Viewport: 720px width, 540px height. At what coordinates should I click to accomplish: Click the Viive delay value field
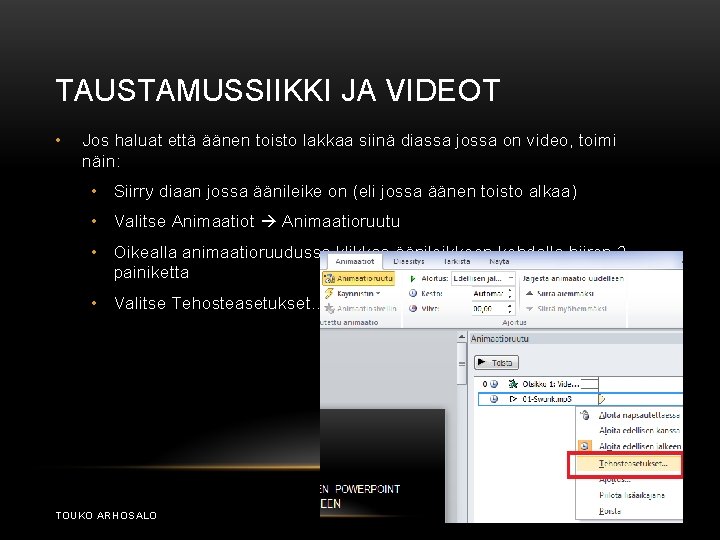489,309
